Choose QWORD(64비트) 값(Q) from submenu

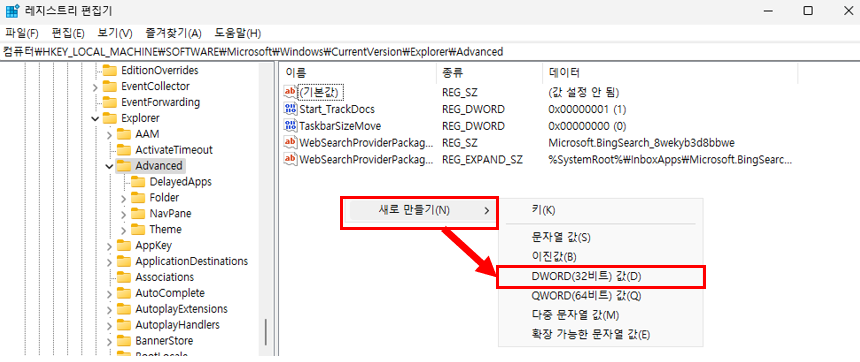pyautogui.click(x=600, y=296)
